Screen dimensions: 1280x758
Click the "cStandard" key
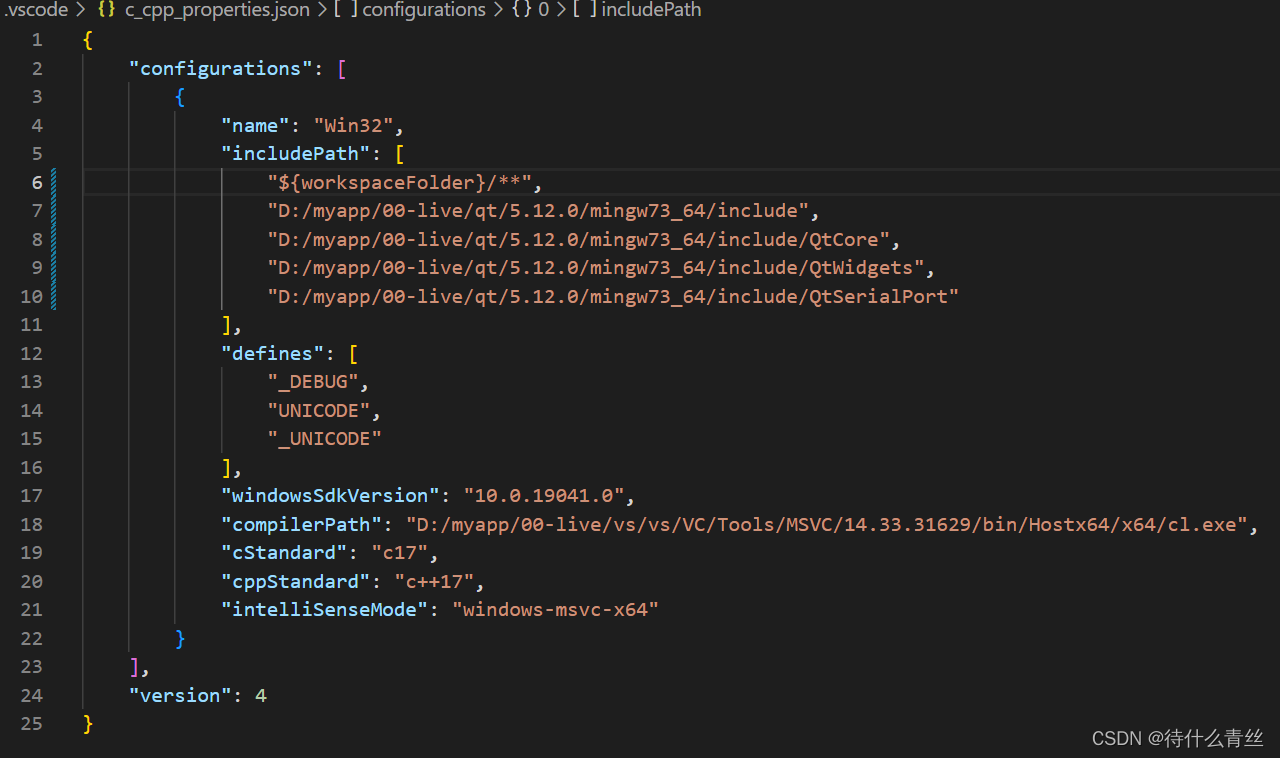pyautogui.click(x=285, y=553)
